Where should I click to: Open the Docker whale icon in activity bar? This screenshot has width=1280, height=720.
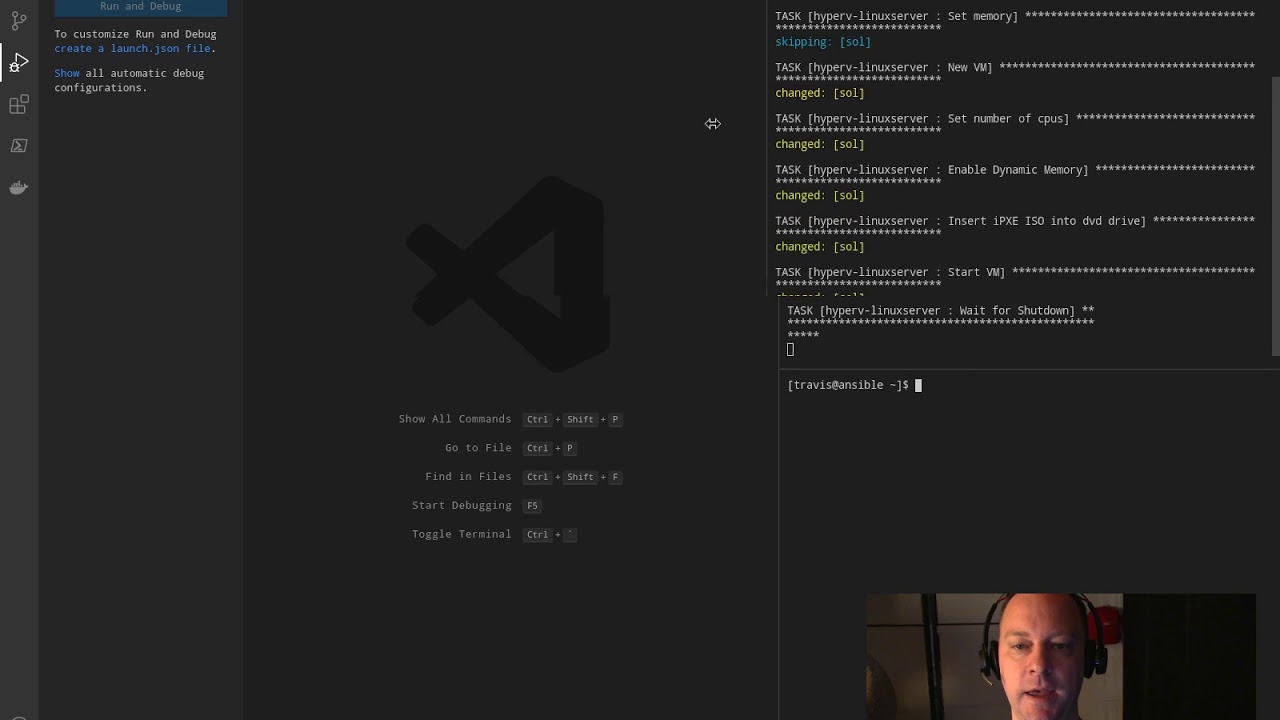tap(19, 188)
